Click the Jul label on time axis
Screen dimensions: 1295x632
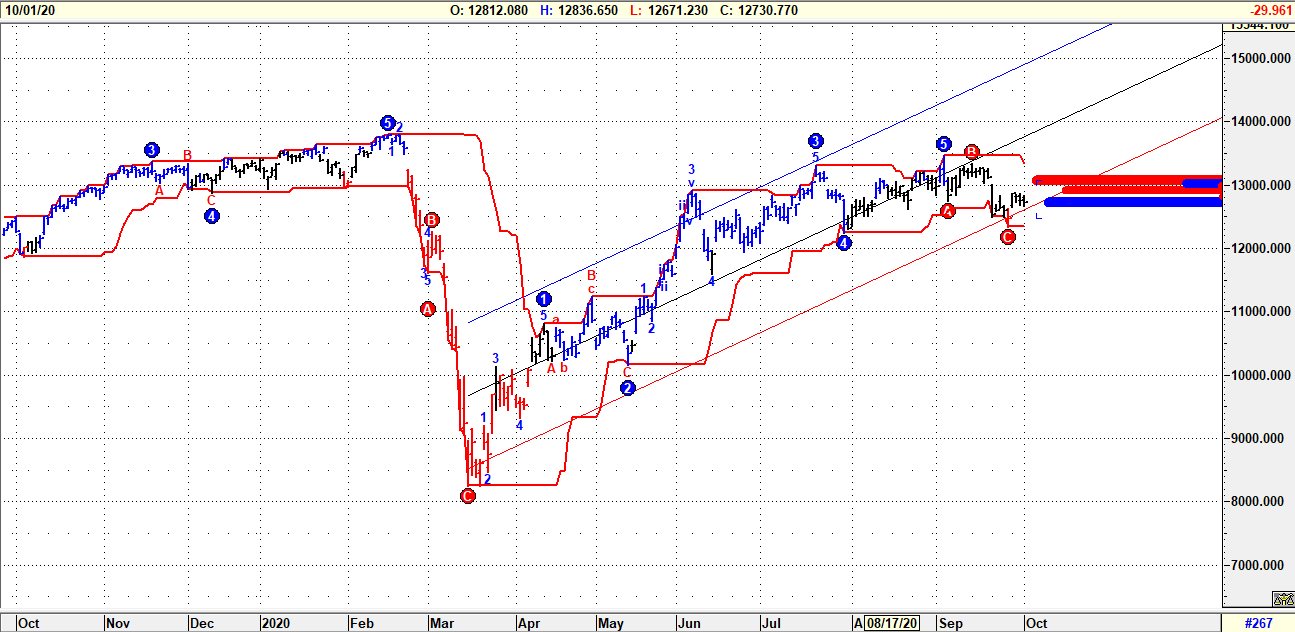tap(771, 623)
